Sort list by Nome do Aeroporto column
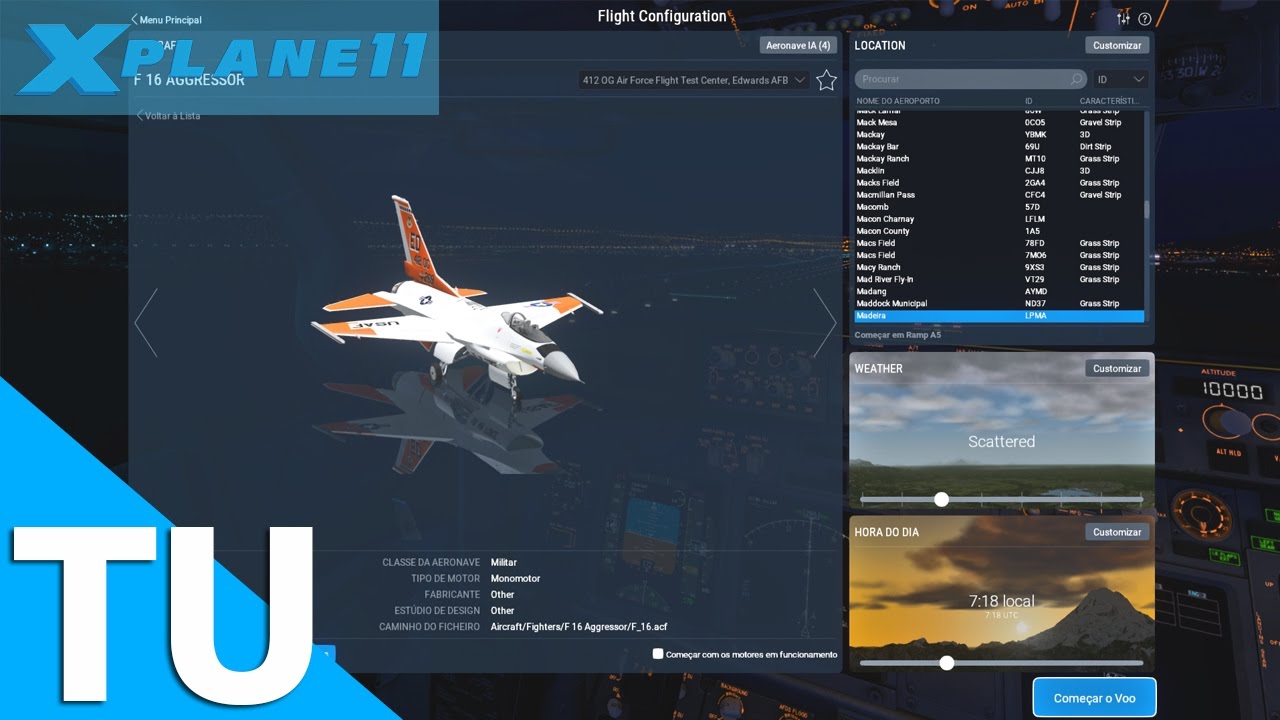The image size is (1280, 720). (898, 101)
